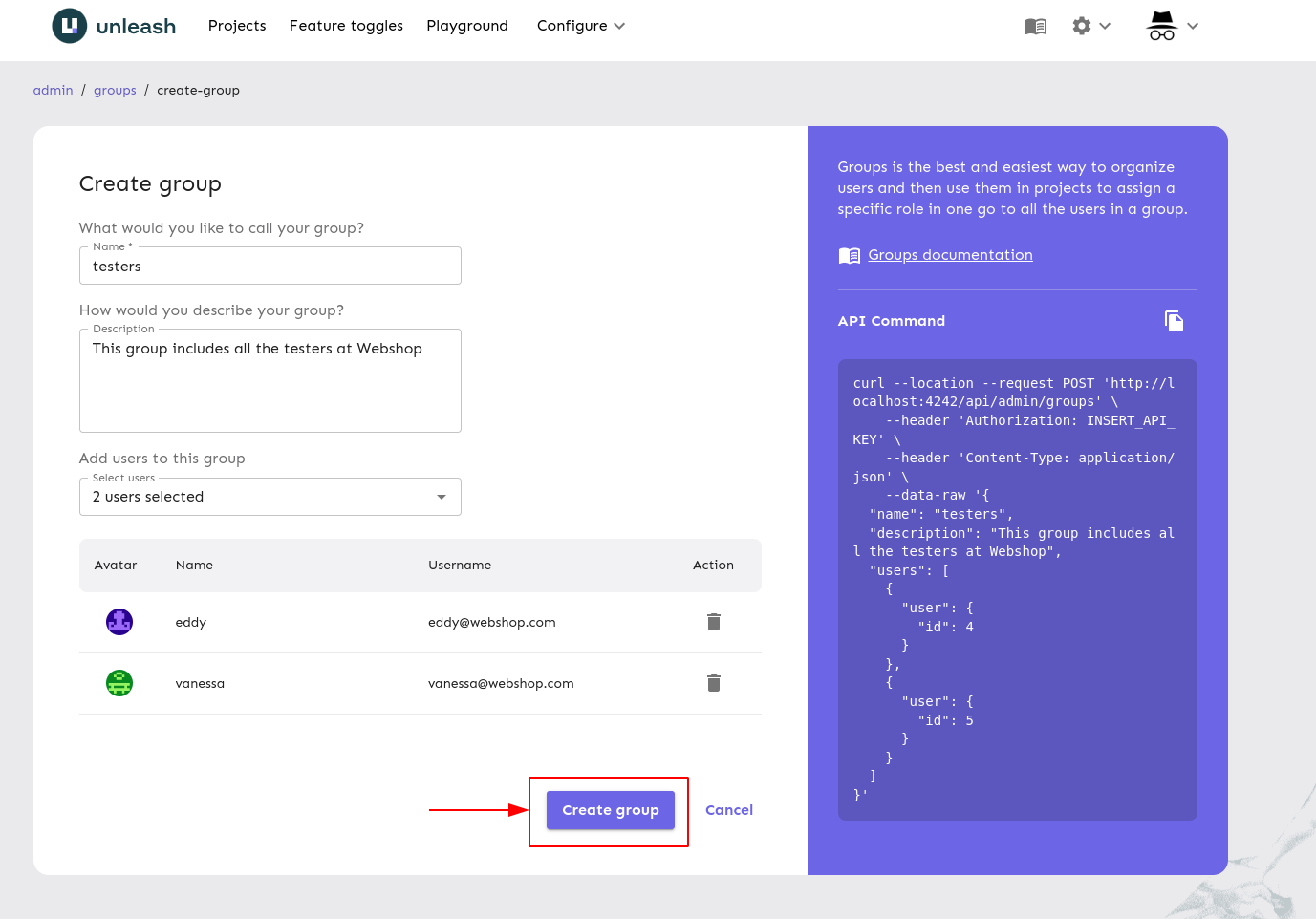Image resolution: width=1316 pixels, height=919 pixels.
Task: Click the settings gear icon
Action: point(1082,26)
